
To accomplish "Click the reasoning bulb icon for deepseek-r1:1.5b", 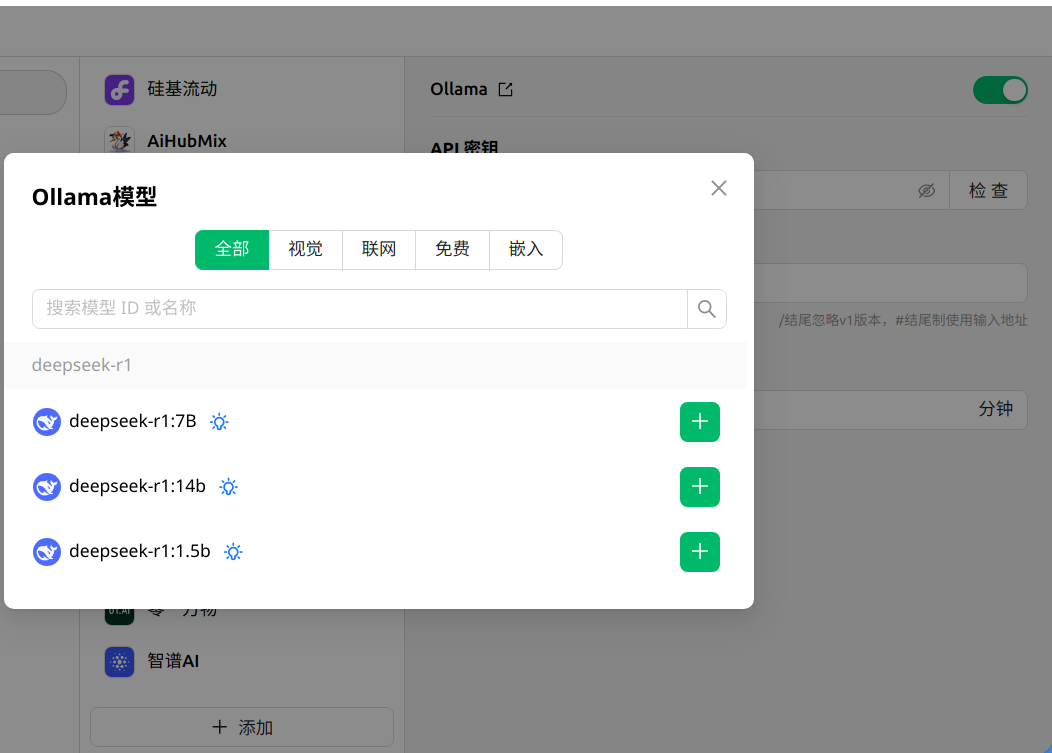I will 233,552.
